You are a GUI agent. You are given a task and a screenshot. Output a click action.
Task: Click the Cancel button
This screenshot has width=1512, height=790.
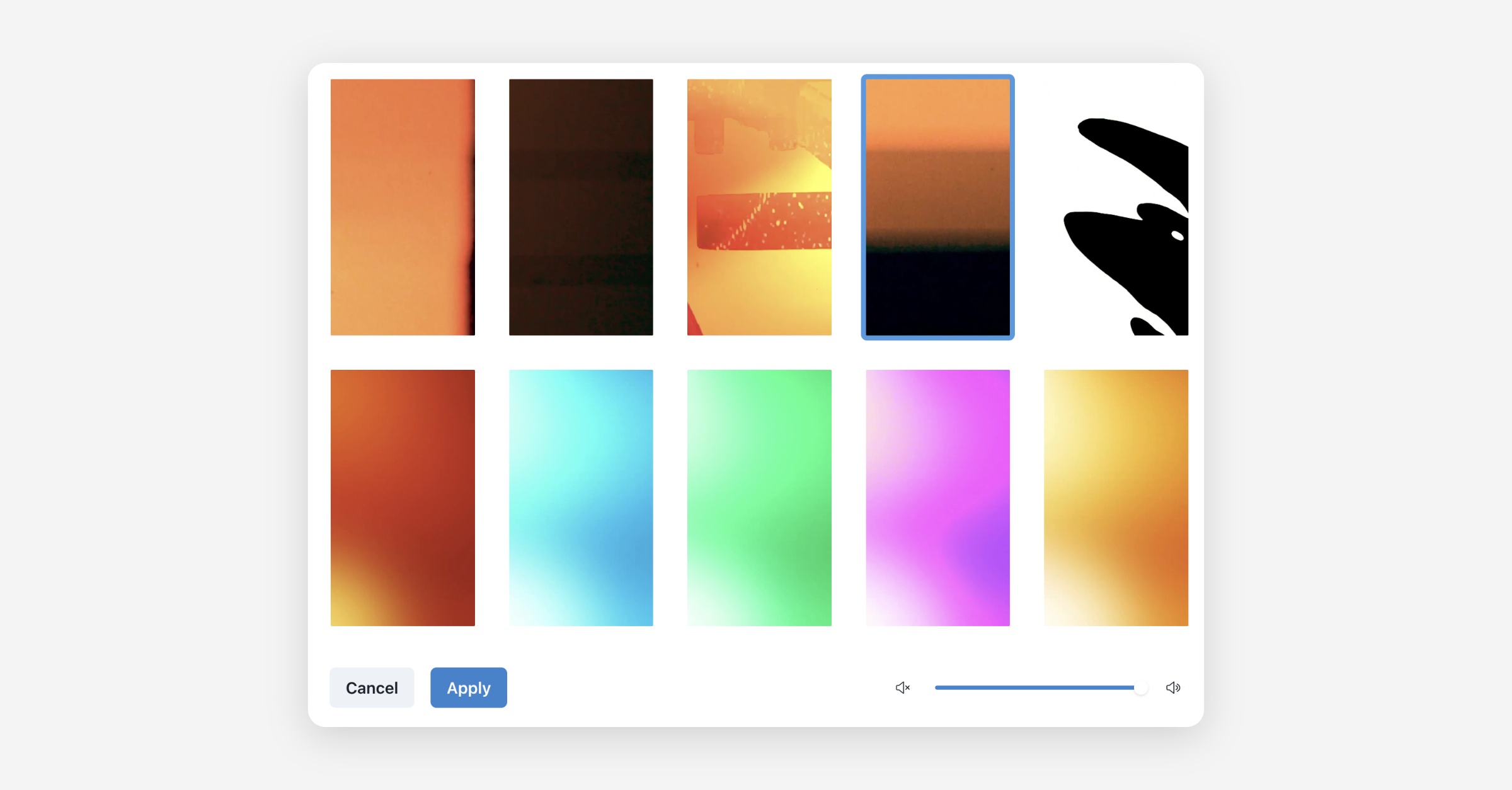(x=372, y=687)
